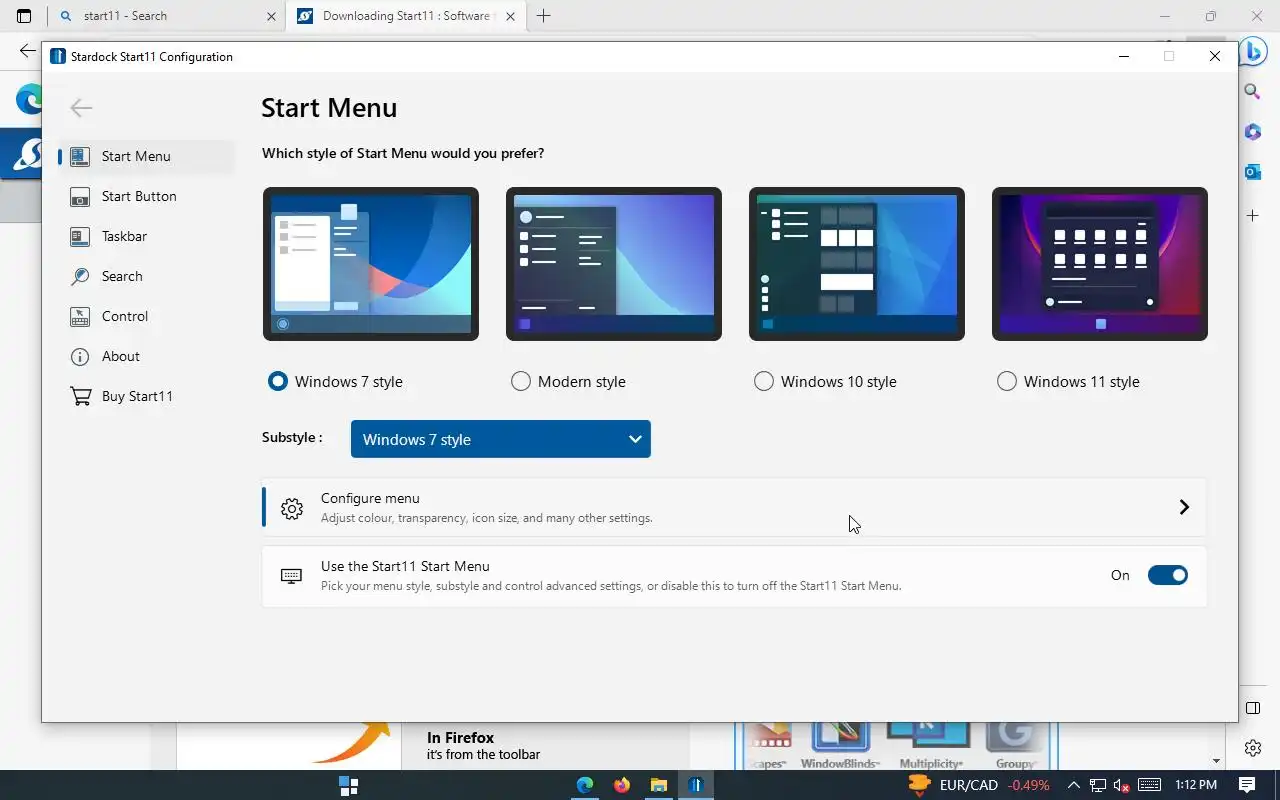Click the Start Button sidebar icon
This screenshot has width=1280, height=800.
click(x=80, y=197)
